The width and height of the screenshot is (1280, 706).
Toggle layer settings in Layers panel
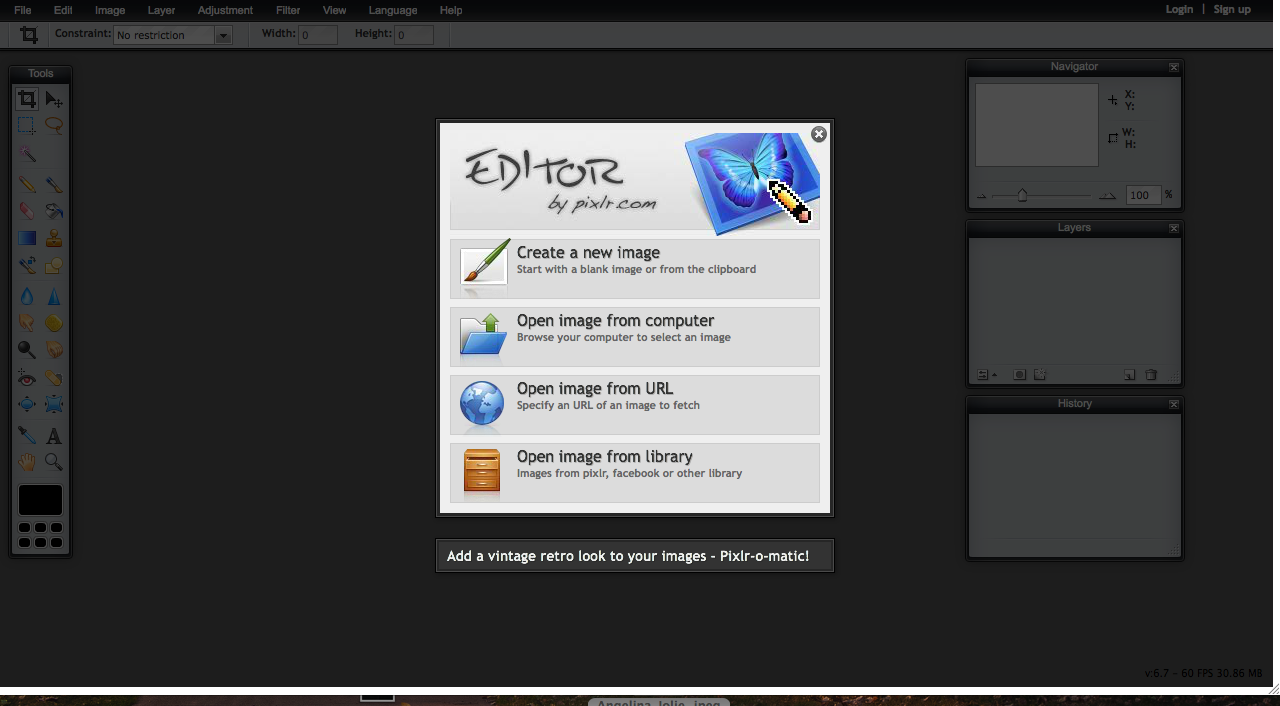985,375
